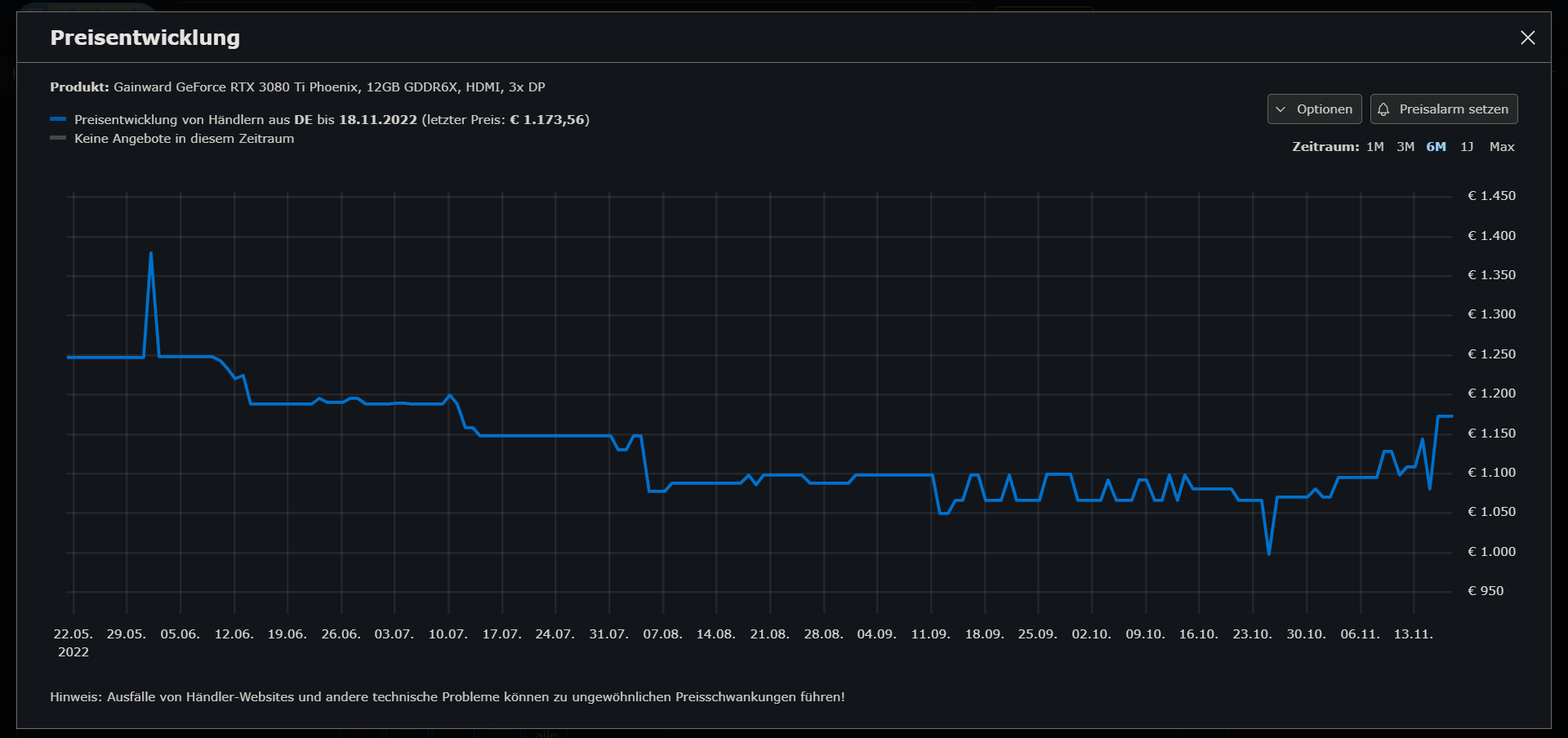Click the 11.09. date label

(931, 634)
